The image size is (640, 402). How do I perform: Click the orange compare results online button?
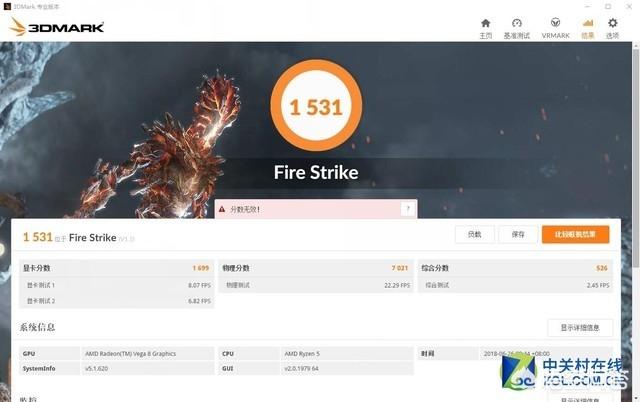(576, 234)
